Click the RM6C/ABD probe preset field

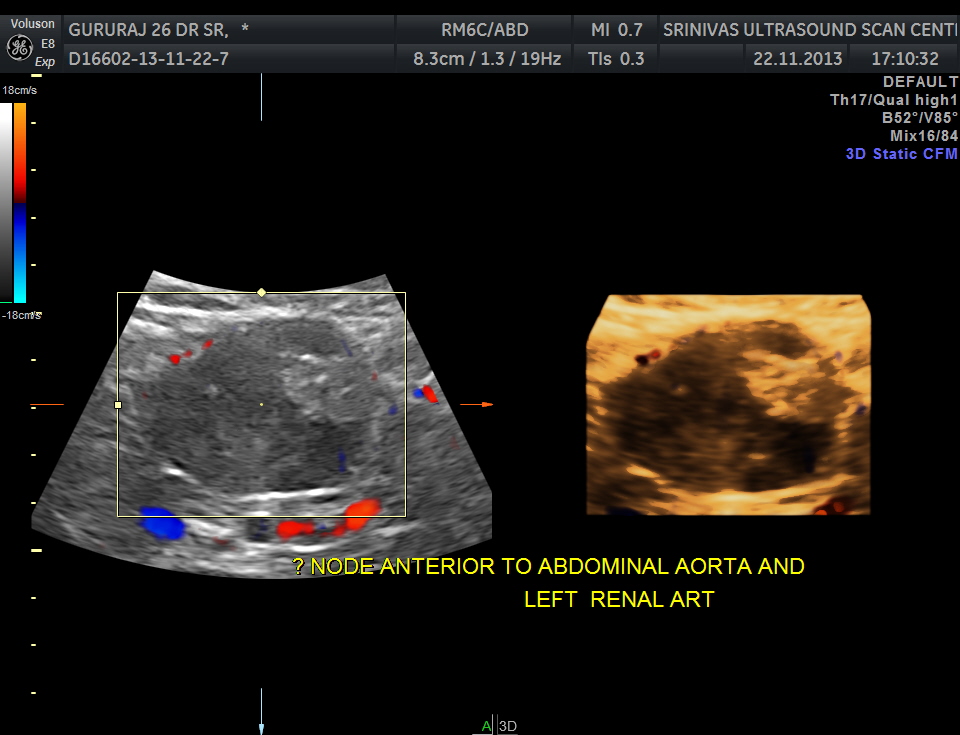(485, 29)
